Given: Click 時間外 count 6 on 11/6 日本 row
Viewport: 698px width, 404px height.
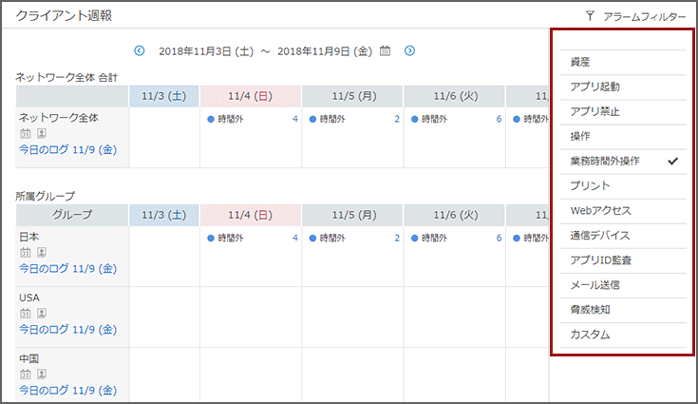Looking at the screenshot, I should [498, 238].
